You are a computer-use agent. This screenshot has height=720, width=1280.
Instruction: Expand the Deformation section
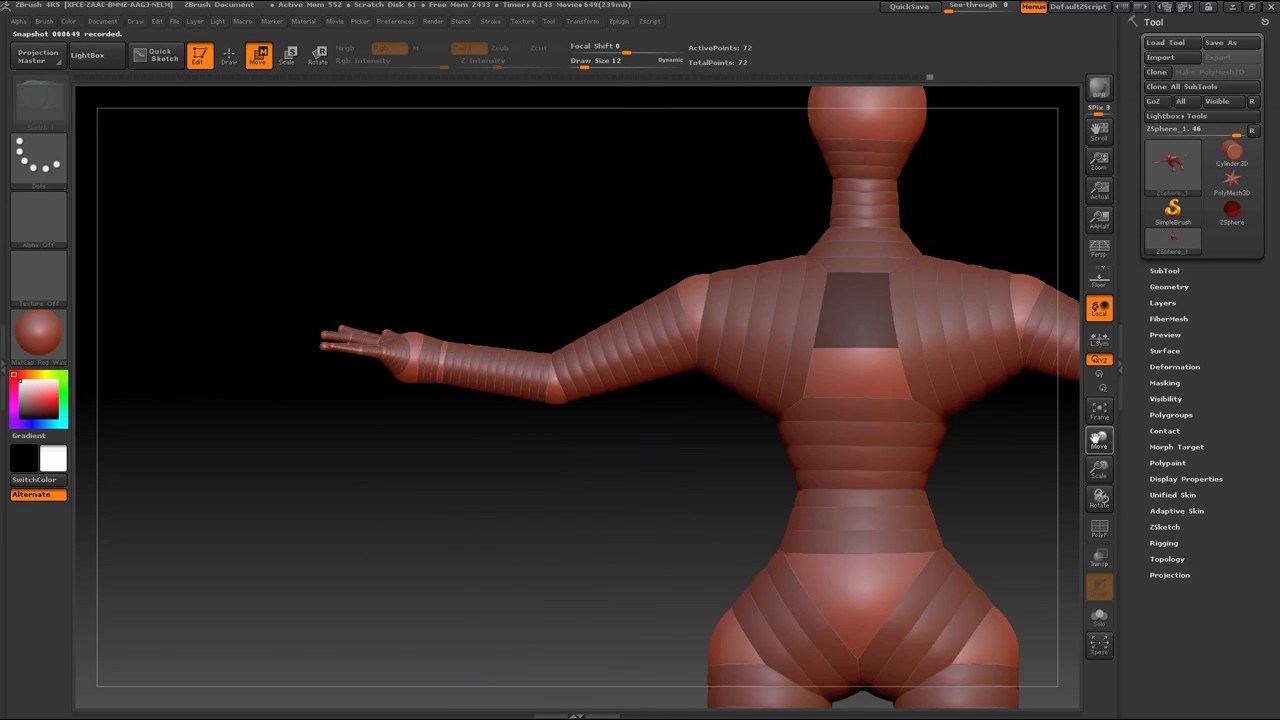[1174, 367]
